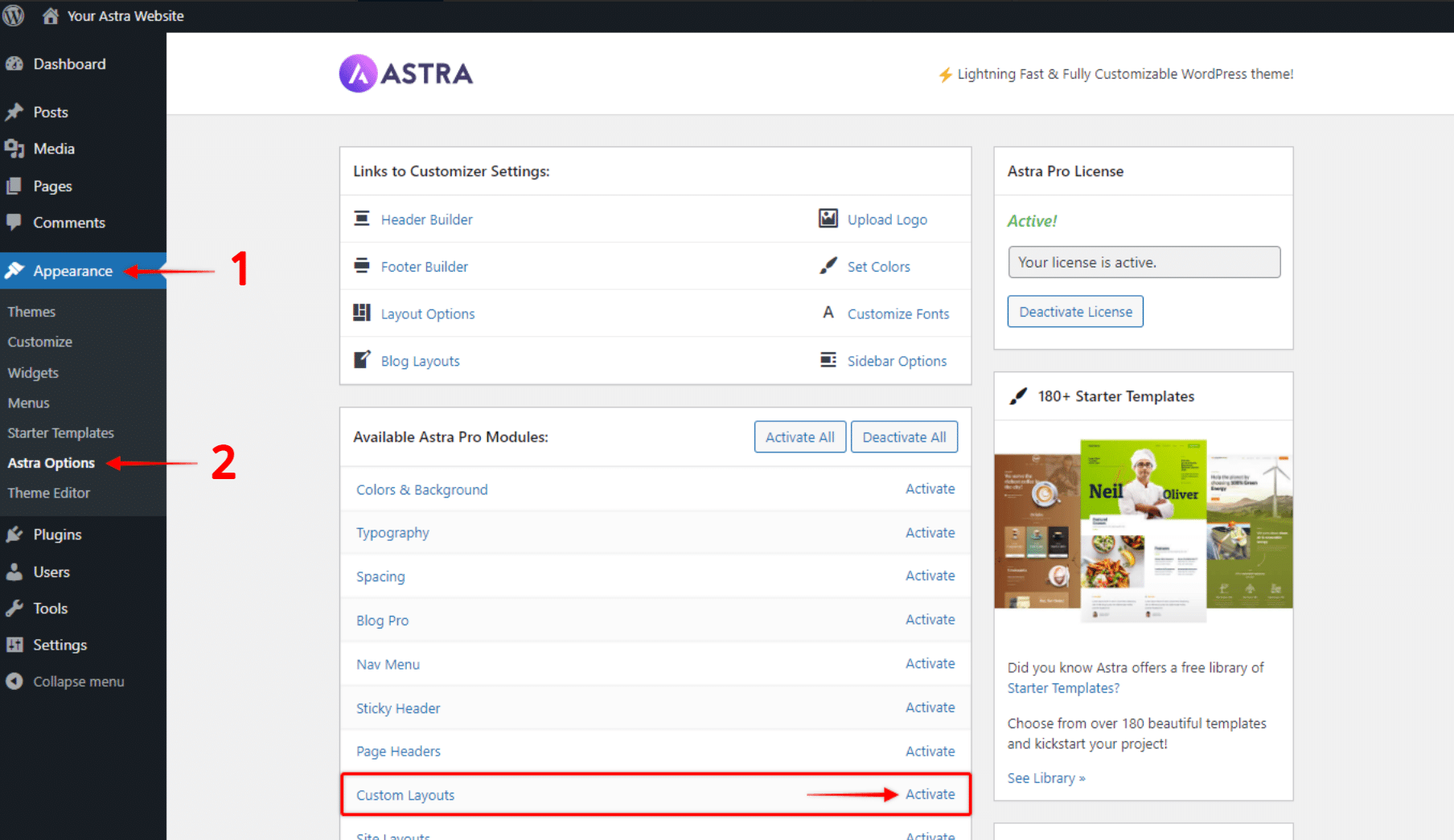Click the Set Colors brush icon
This screenshot has width=1454, height=840.
tap(828, 265)
